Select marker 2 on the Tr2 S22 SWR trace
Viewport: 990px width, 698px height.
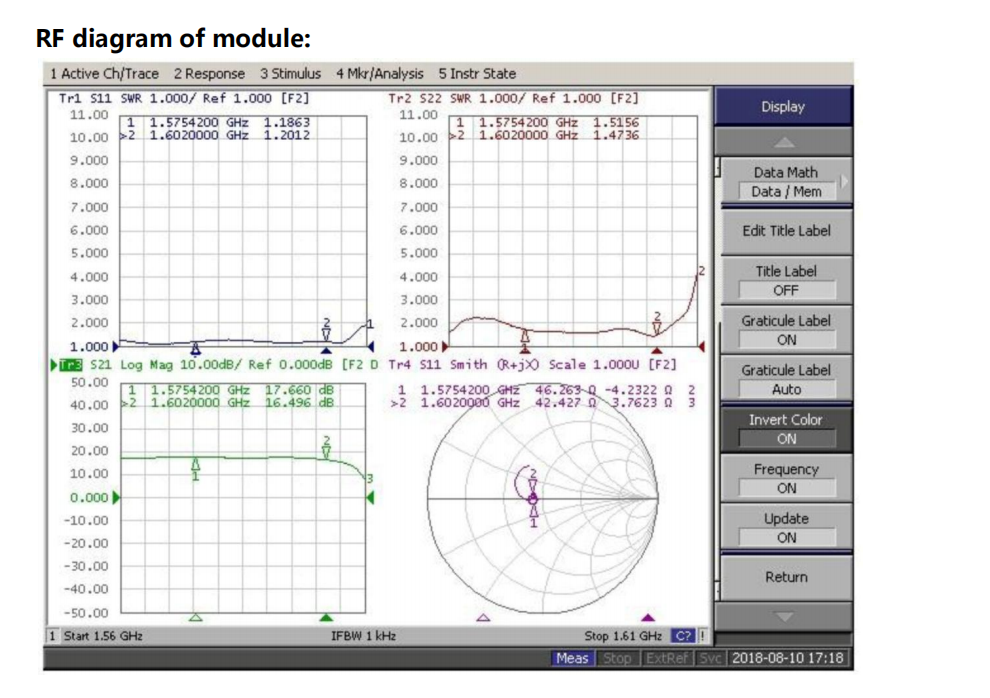pyautogui.click(x=657, y=323)
